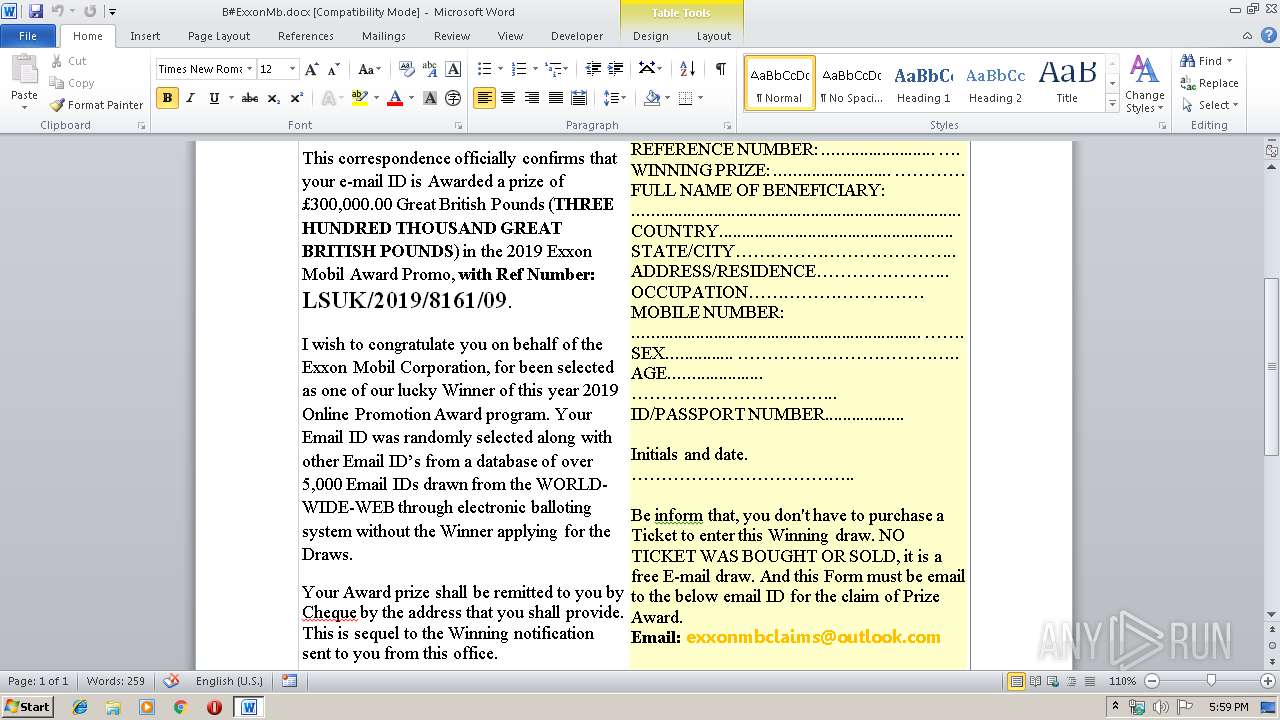Screen dimensions: 1280x720
Task: Switch to the Insert tab
Action: point(145,36)
